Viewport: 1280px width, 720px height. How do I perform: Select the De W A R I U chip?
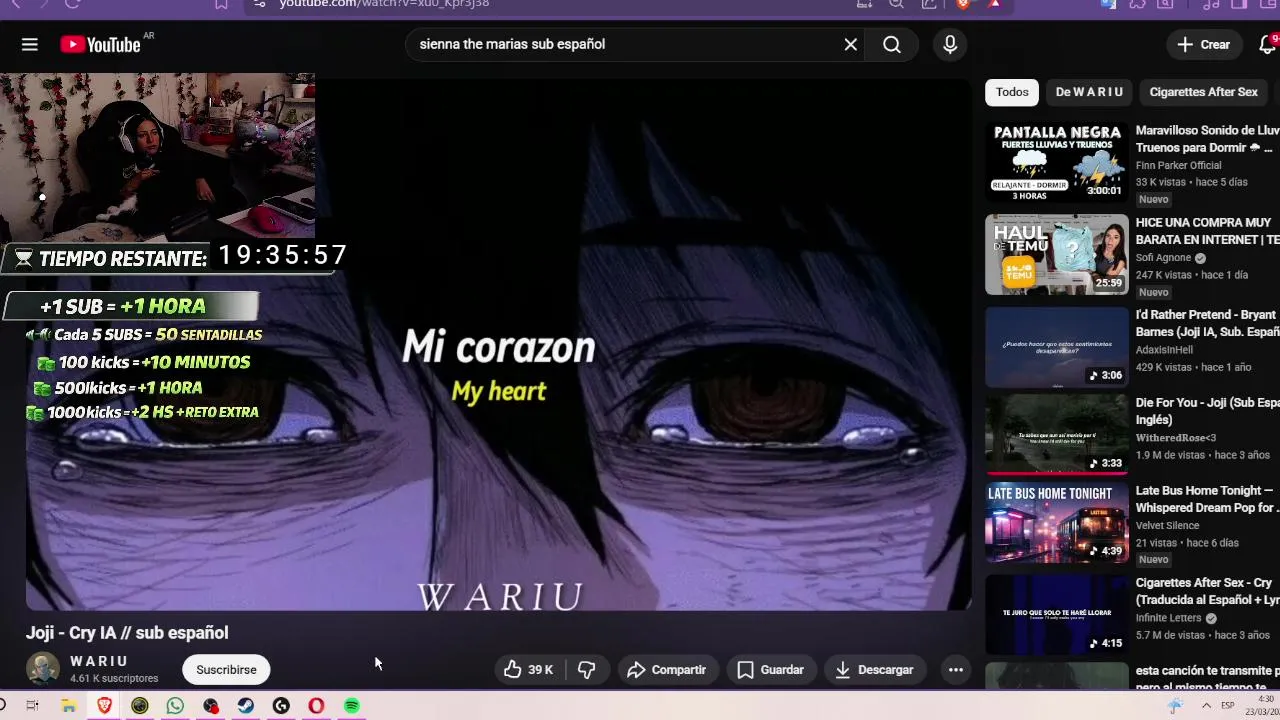coord(1089,92)
